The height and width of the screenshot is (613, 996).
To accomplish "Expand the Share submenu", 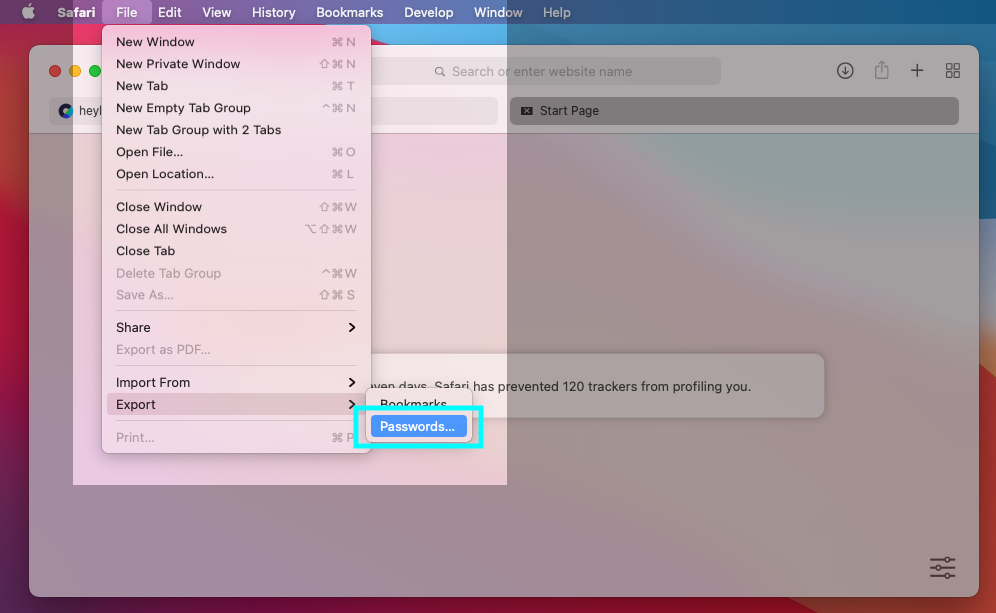I will pos(236,327).
